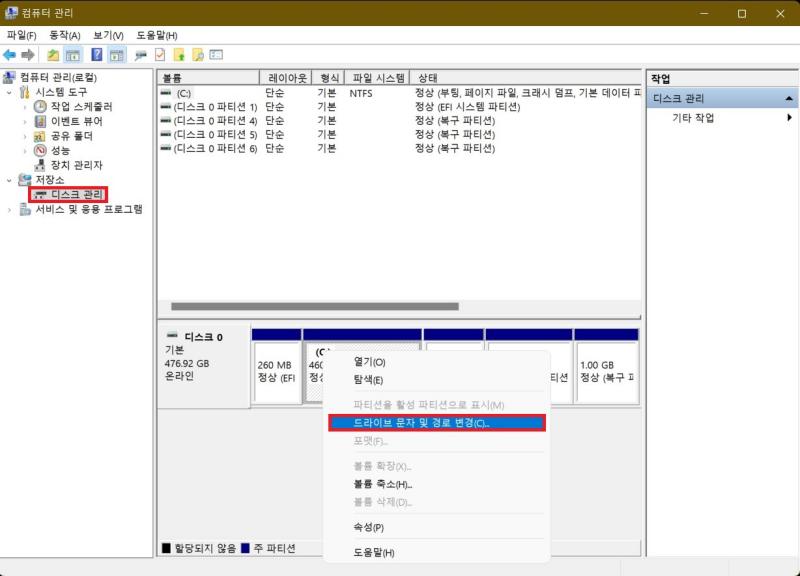Choose 볼륨 축소(H) from context menu
Viewport: 800px width, 576px height.
437,484
